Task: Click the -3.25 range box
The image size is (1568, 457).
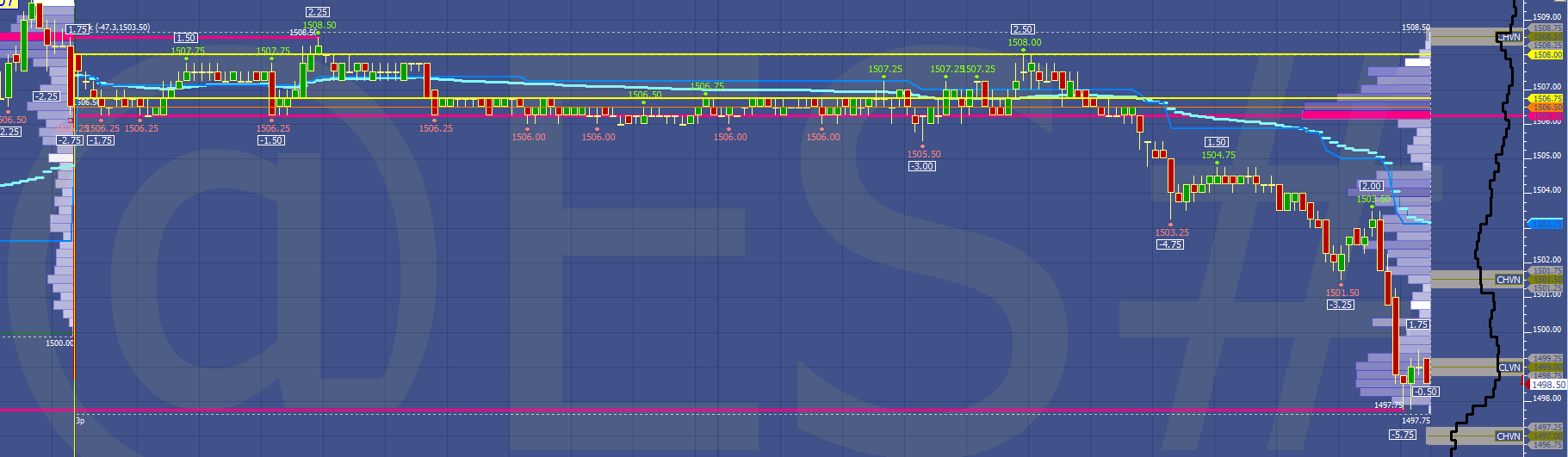Action: tap(1340, 305)
